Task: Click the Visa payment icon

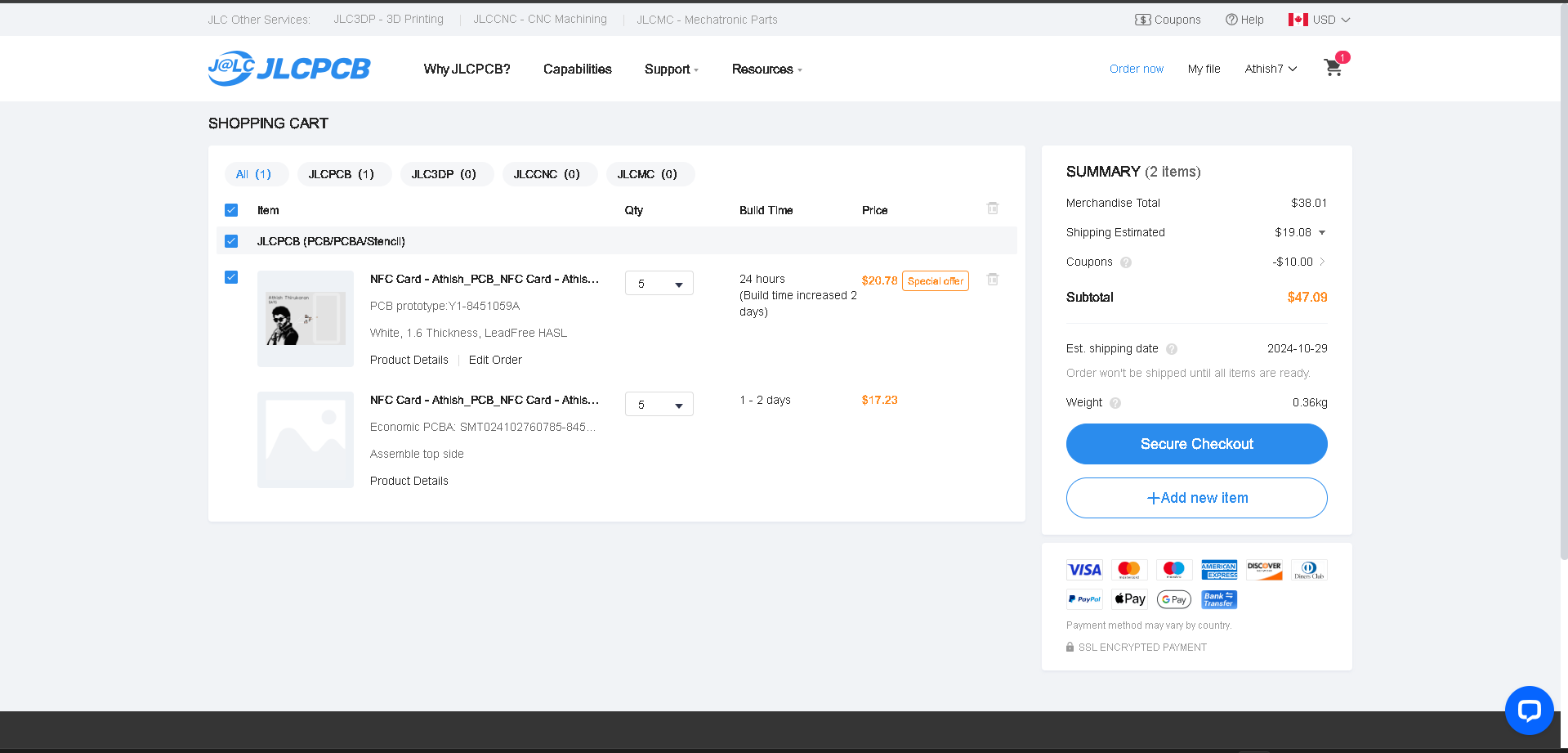Action: [1084, 570]
